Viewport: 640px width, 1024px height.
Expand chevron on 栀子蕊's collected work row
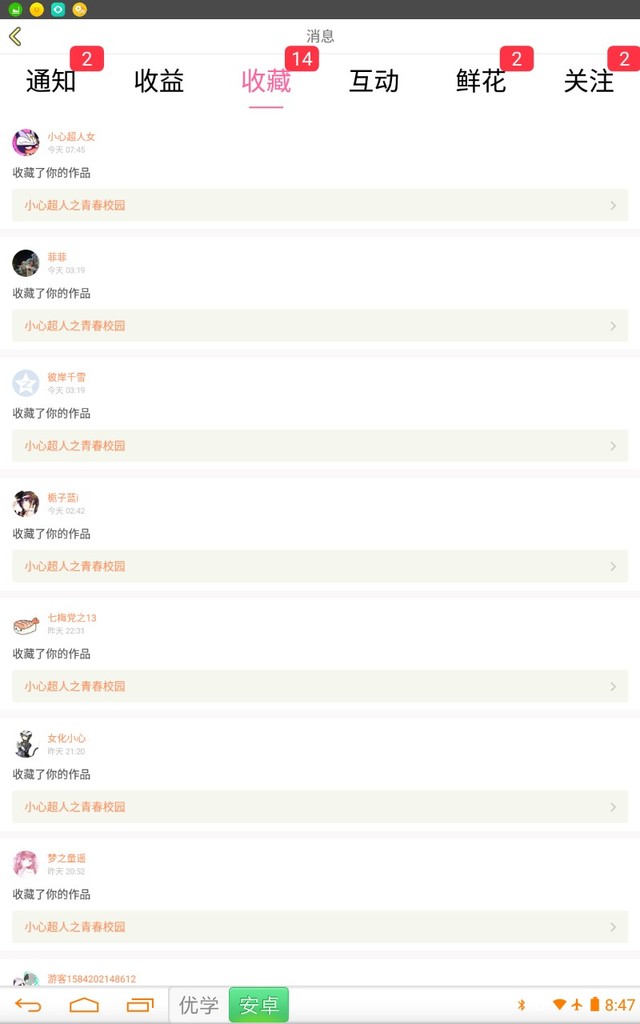click(613, 566)
